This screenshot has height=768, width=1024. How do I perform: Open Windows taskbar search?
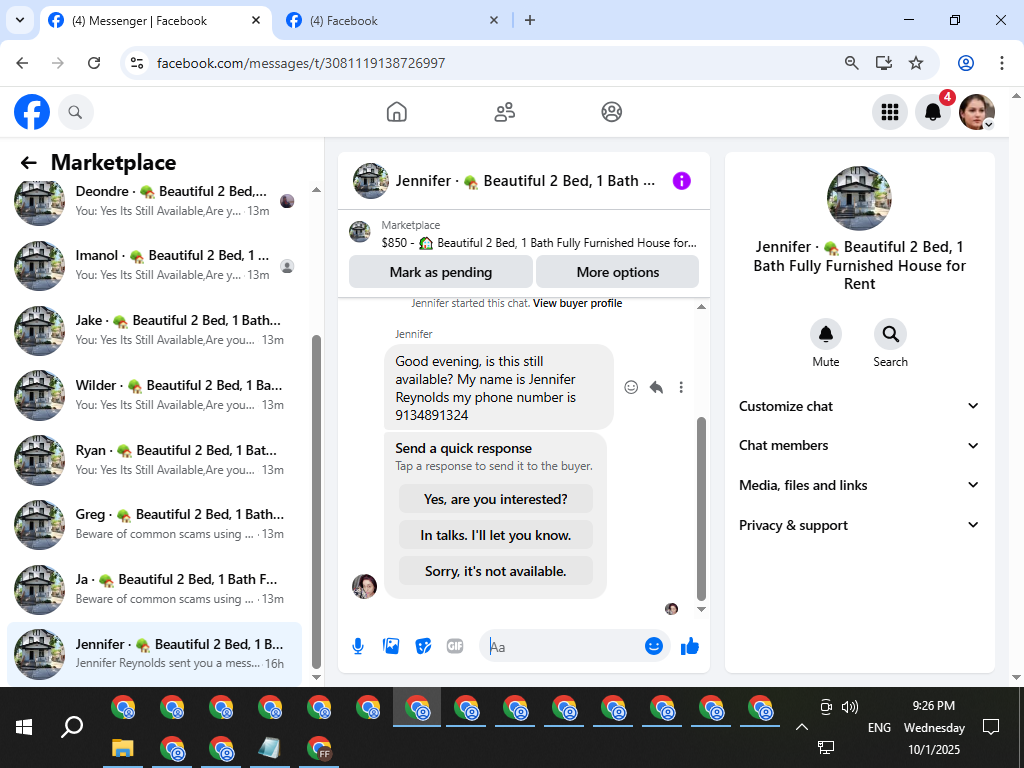coord(72,727)
